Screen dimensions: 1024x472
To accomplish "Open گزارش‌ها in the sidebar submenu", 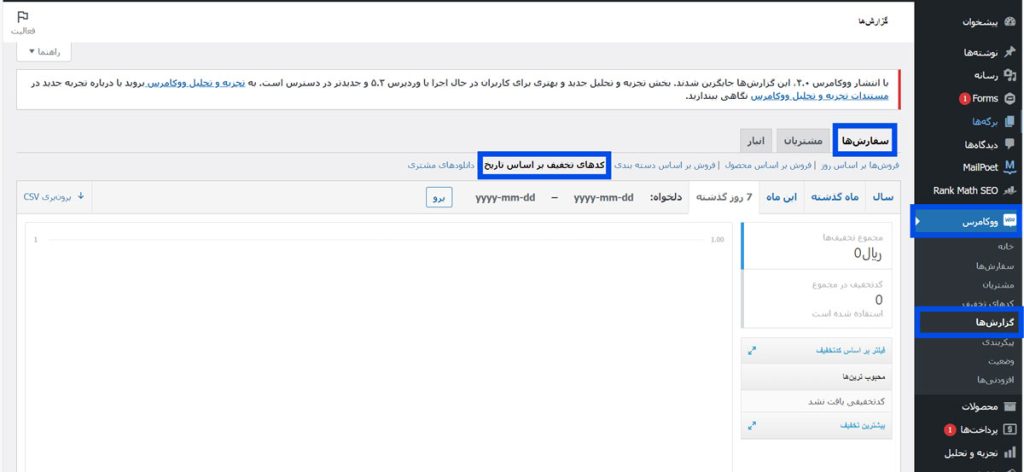I will tap(995, 323).
